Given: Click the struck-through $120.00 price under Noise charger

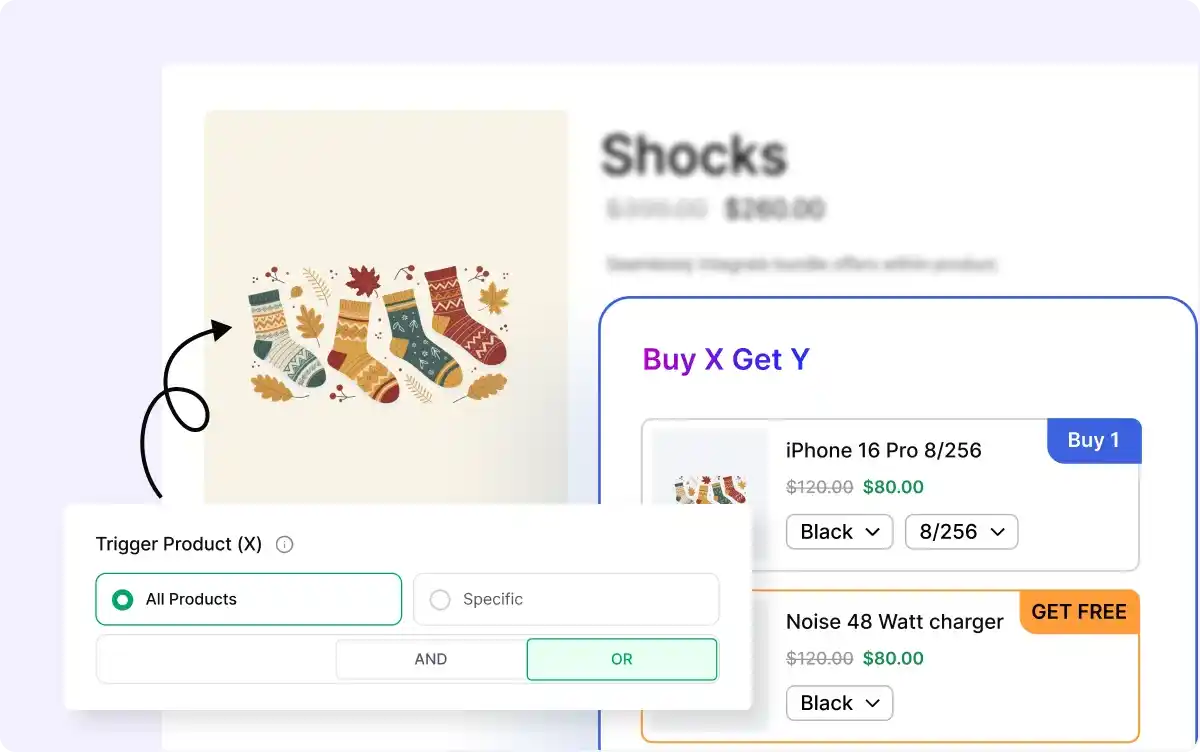Looking at the screenshot, I should point(819,659).
